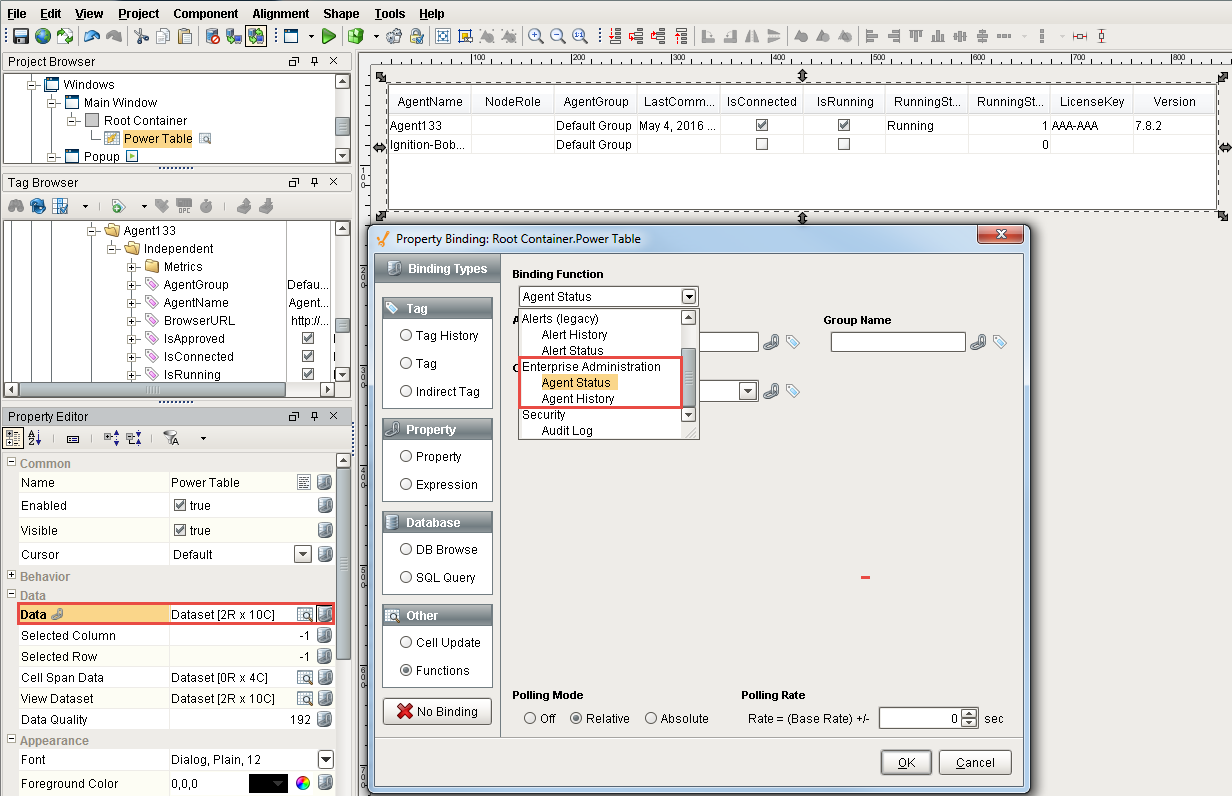Click the No Binding button

(x=437, y=711)
